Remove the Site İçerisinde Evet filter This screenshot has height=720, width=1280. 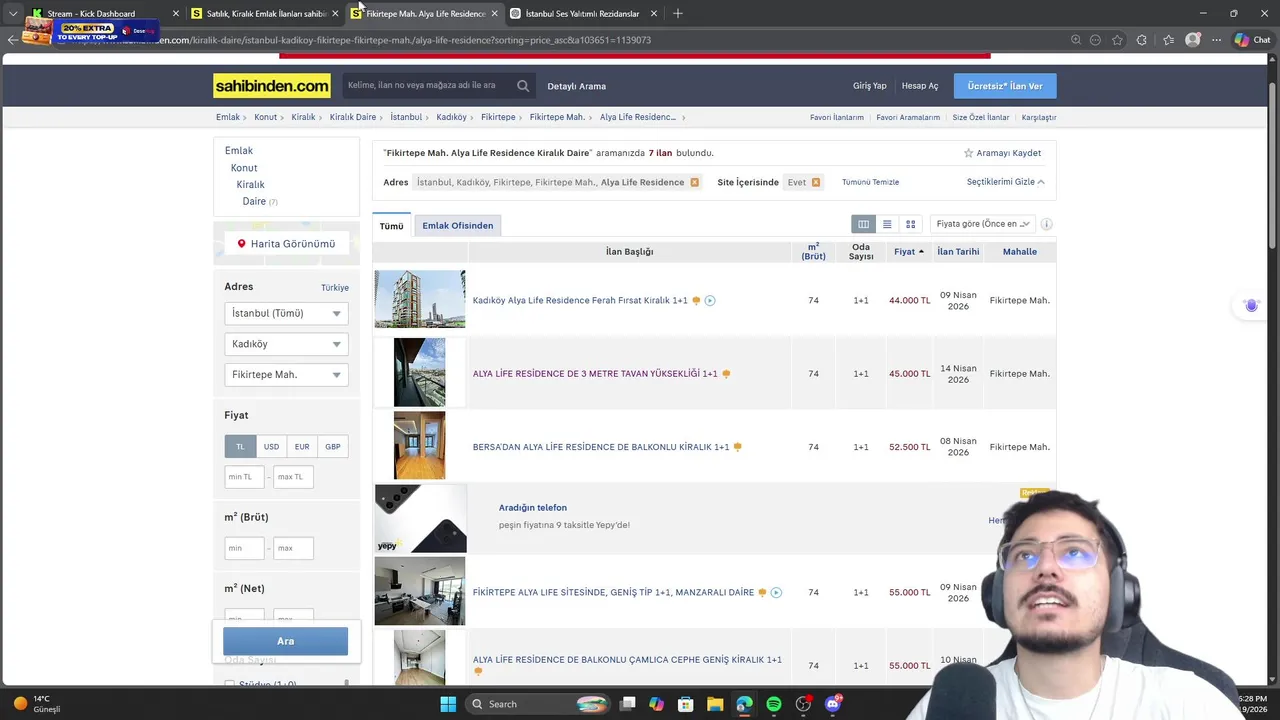tap(816, 182)
